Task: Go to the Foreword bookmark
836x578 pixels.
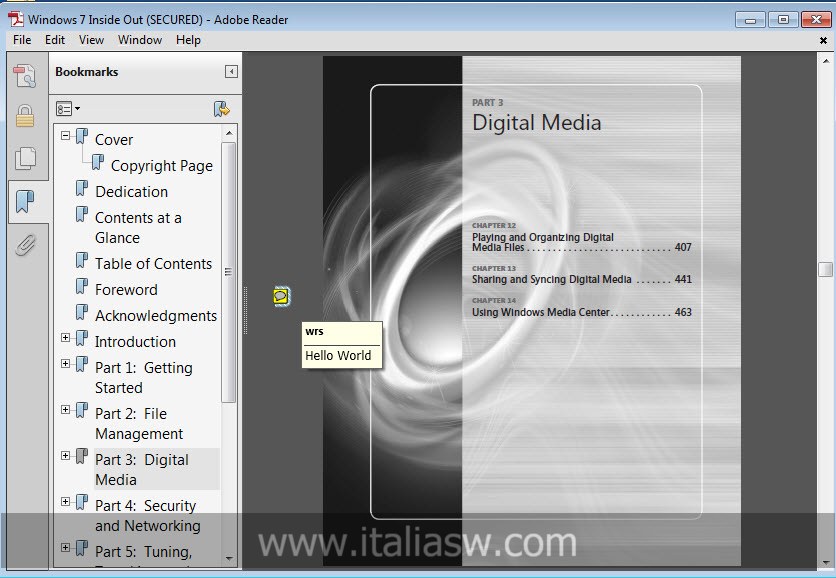Action: [126, 290]
